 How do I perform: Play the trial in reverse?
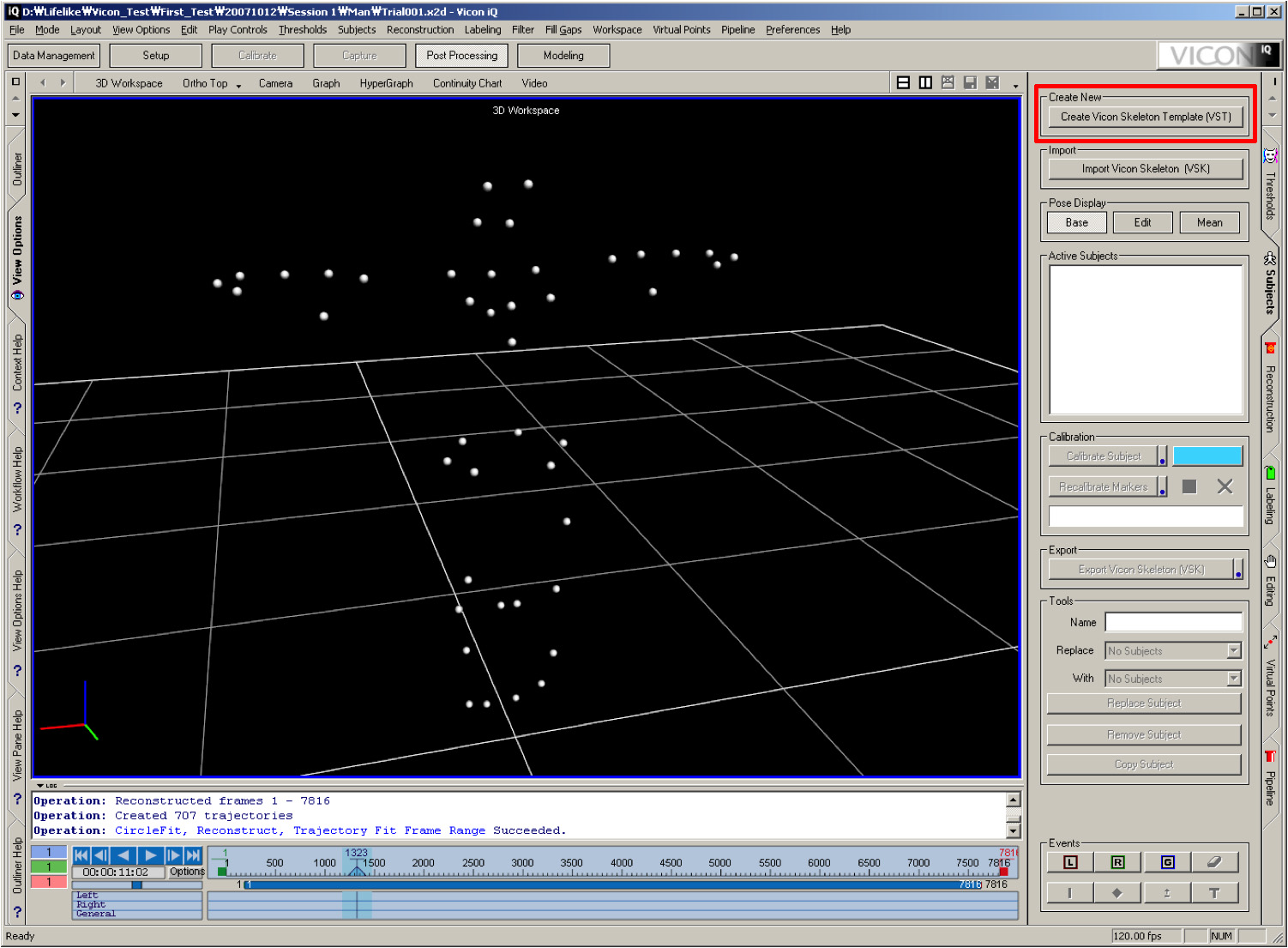[123, 855]
